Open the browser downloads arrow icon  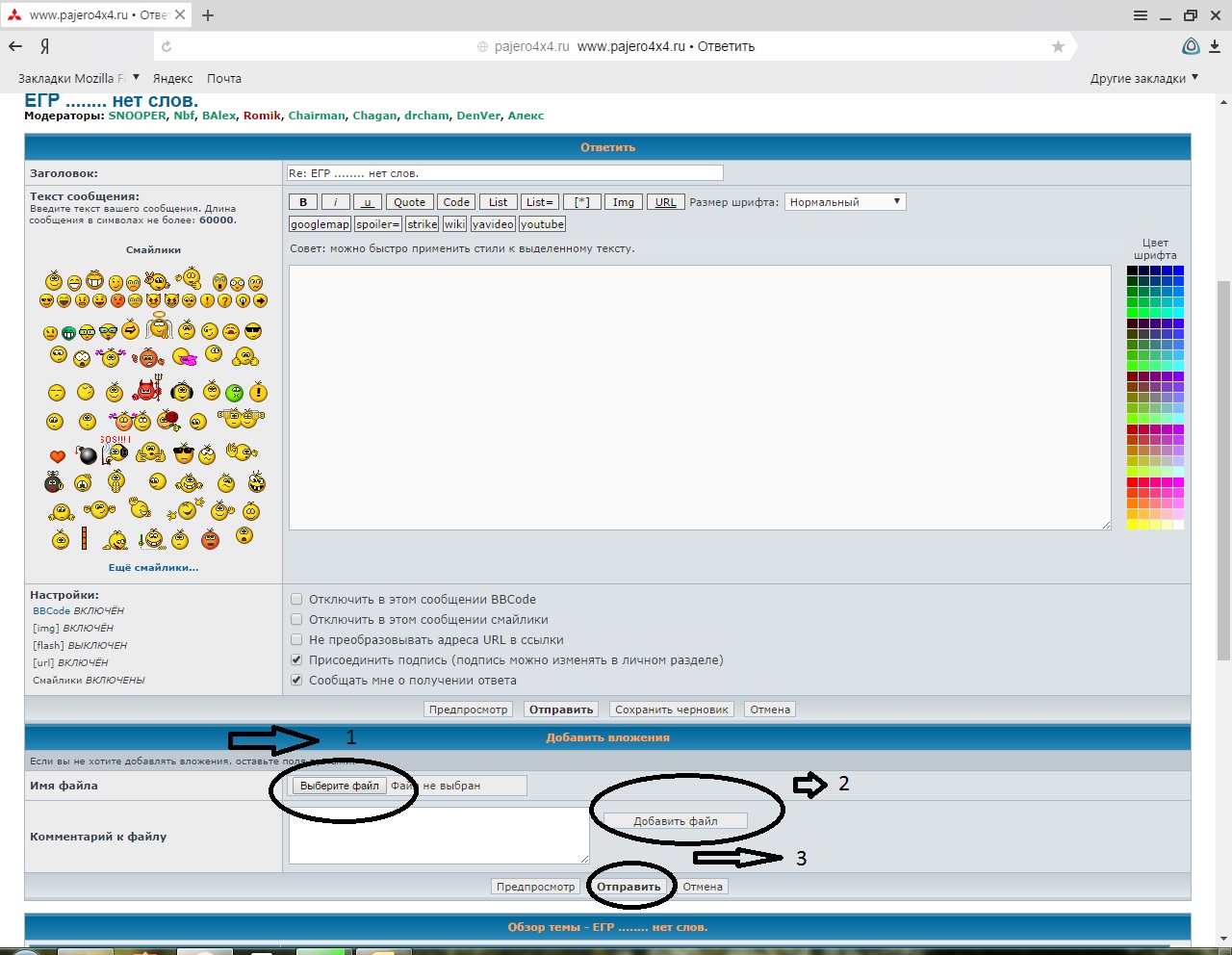[1215, 46]
